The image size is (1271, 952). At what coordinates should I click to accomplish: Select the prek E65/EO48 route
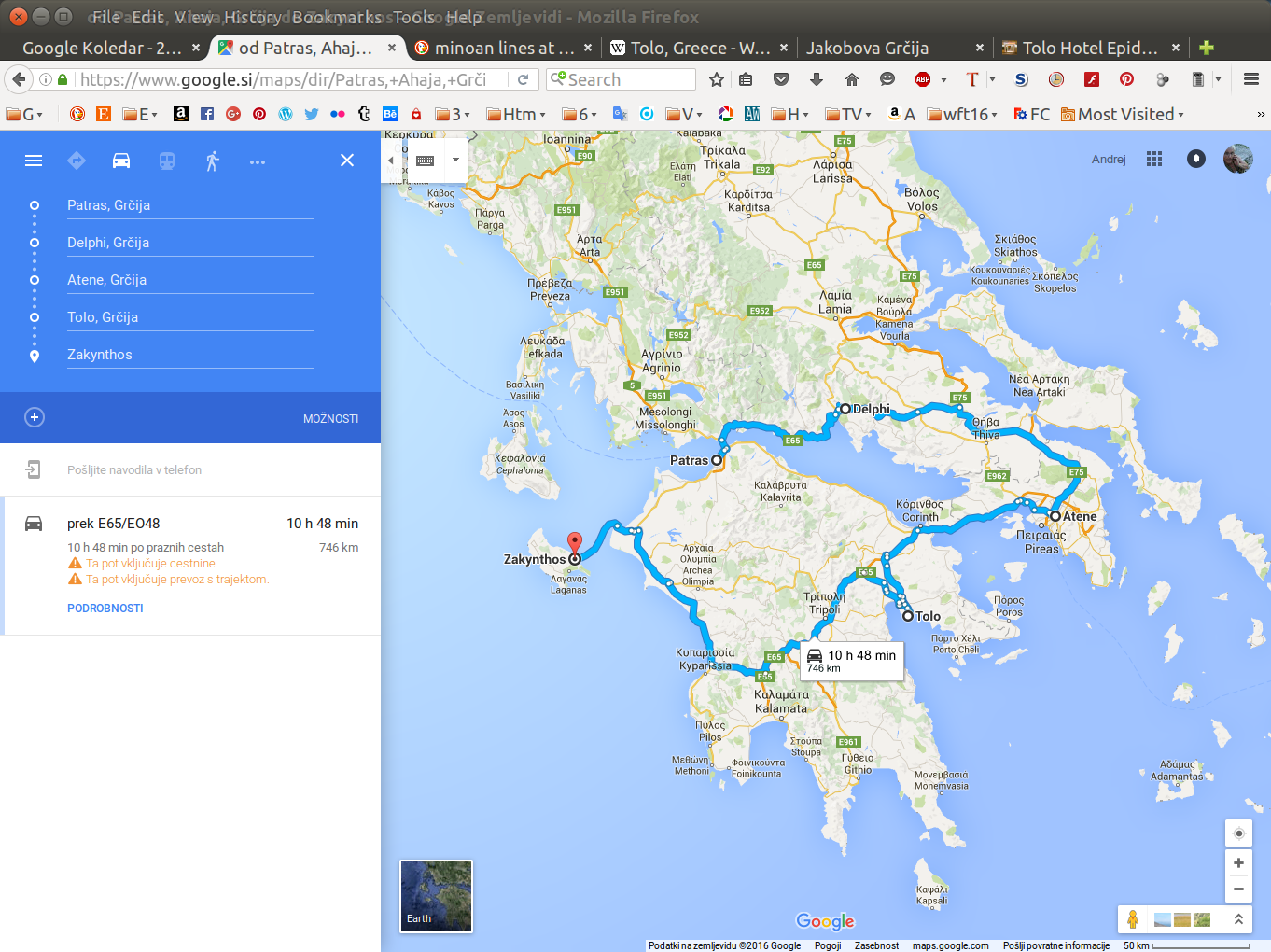190,566
